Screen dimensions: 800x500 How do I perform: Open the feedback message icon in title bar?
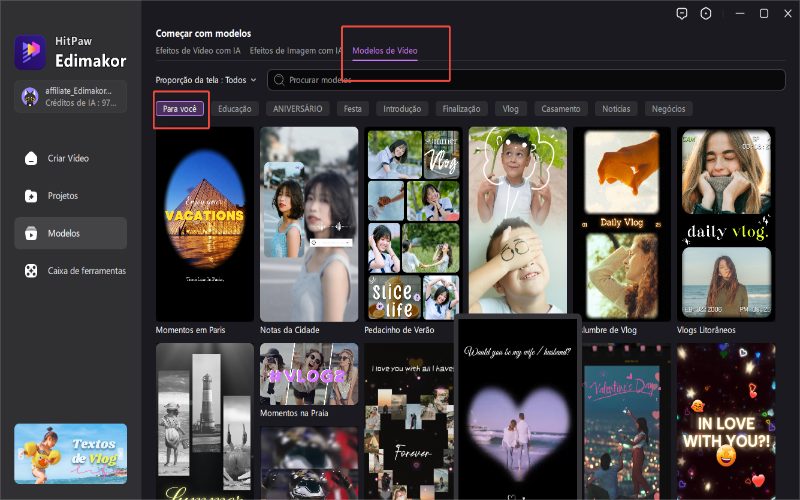682,14
